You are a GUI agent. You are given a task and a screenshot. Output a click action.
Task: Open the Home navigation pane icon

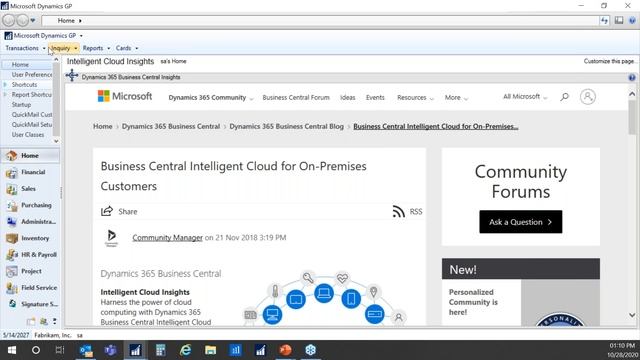click(x=11, y=156)
